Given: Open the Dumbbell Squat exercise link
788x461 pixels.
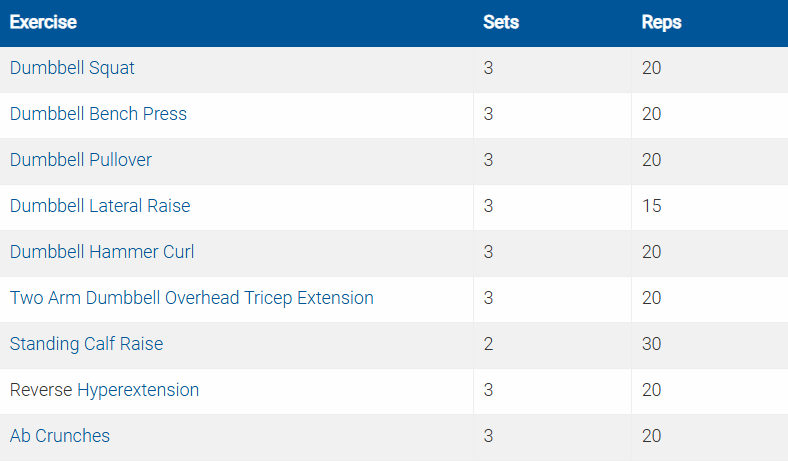Looking at the screenshot, I should pos(72,69).
